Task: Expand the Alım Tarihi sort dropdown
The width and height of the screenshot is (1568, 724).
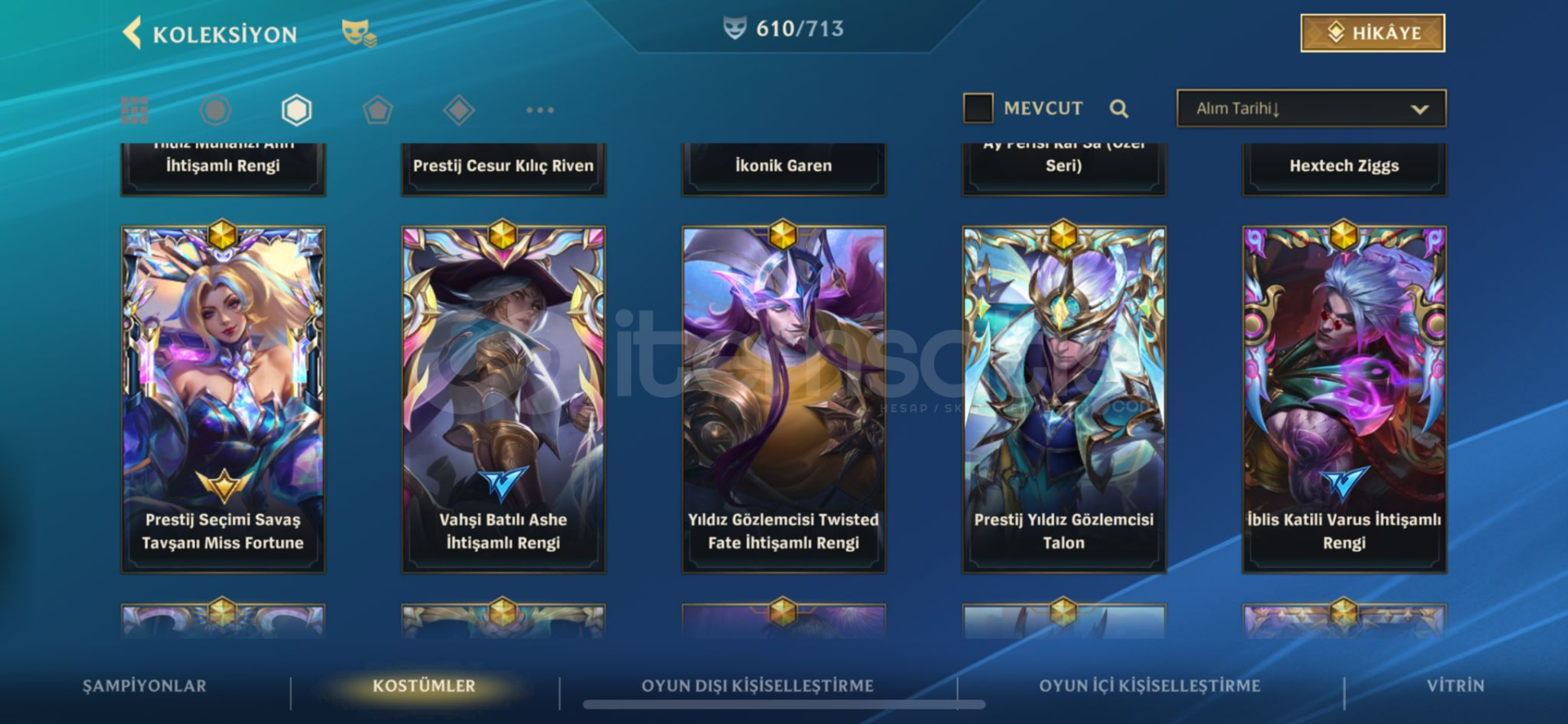Action: [x=1311, y=108]
